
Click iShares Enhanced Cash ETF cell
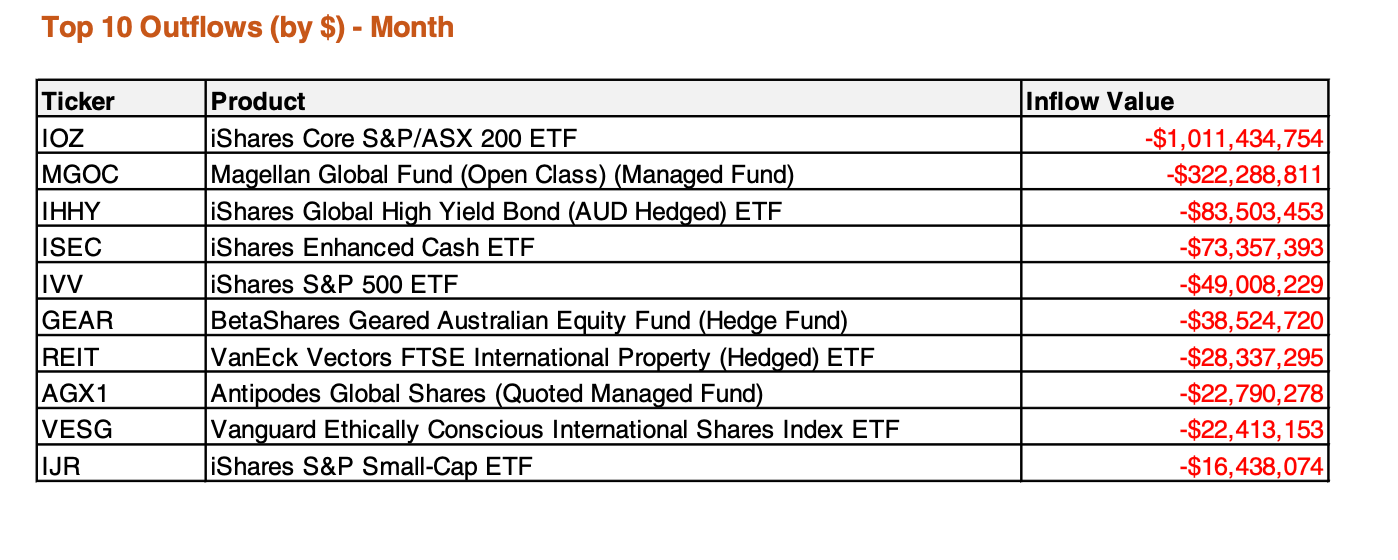point(614,247)
